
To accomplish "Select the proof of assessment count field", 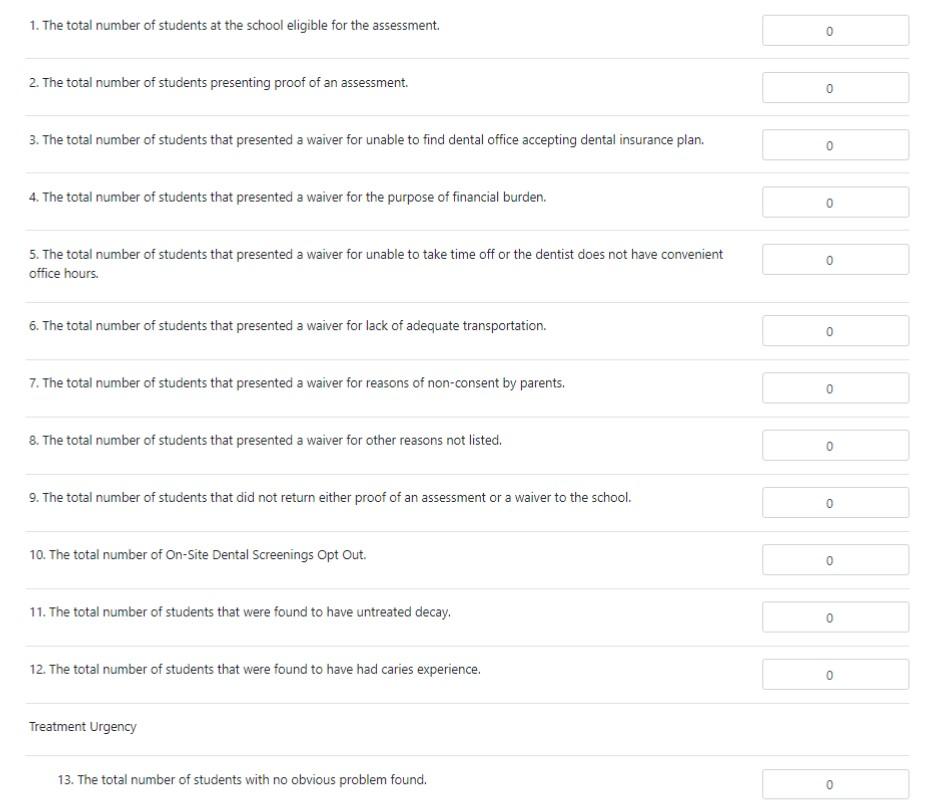I will click(x=835, y=88).
